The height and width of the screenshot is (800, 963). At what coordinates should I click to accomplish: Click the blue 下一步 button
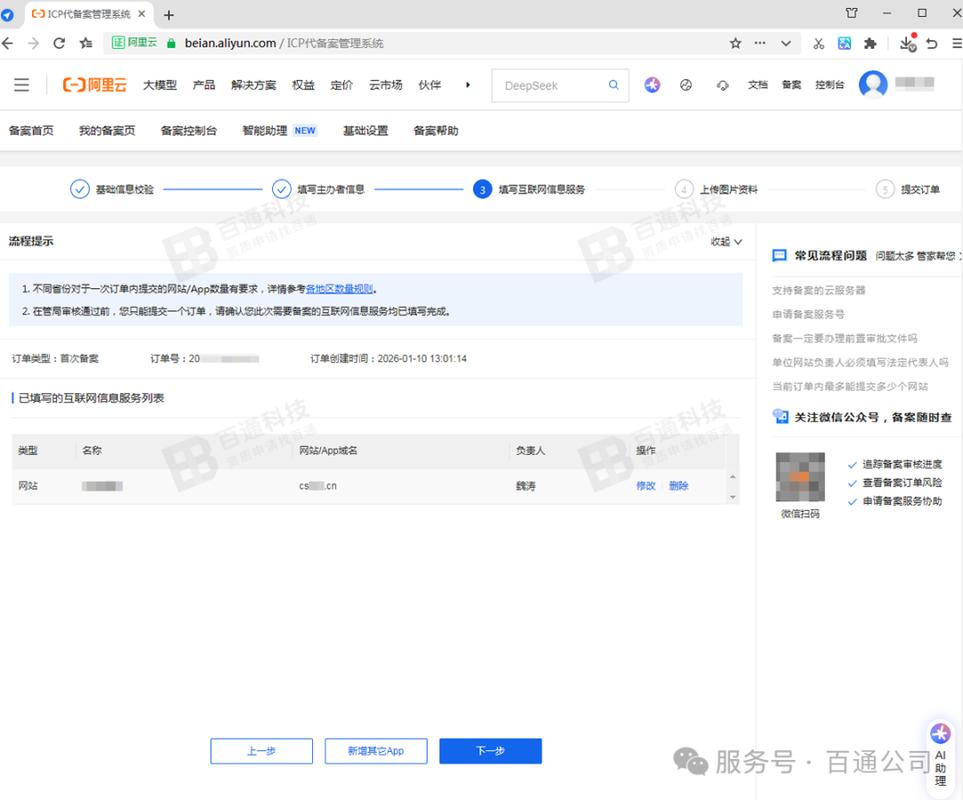490,751
